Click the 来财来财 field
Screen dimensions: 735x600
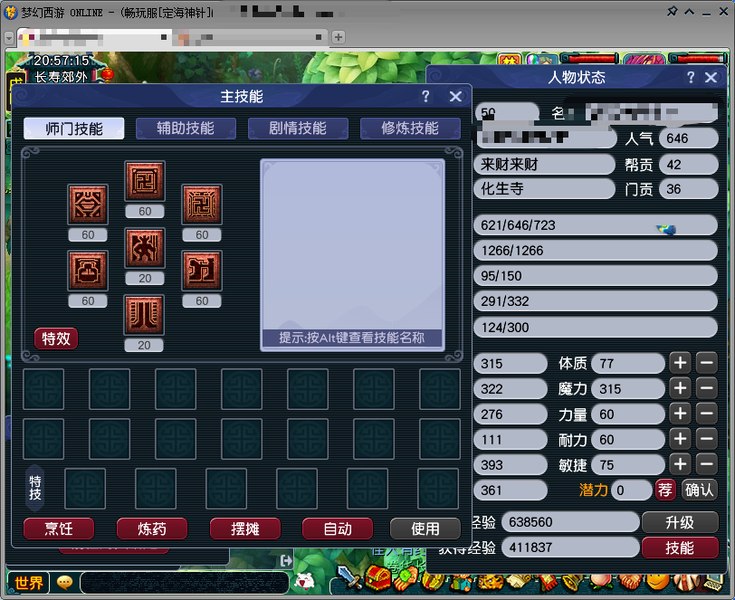tap(544, 164)
